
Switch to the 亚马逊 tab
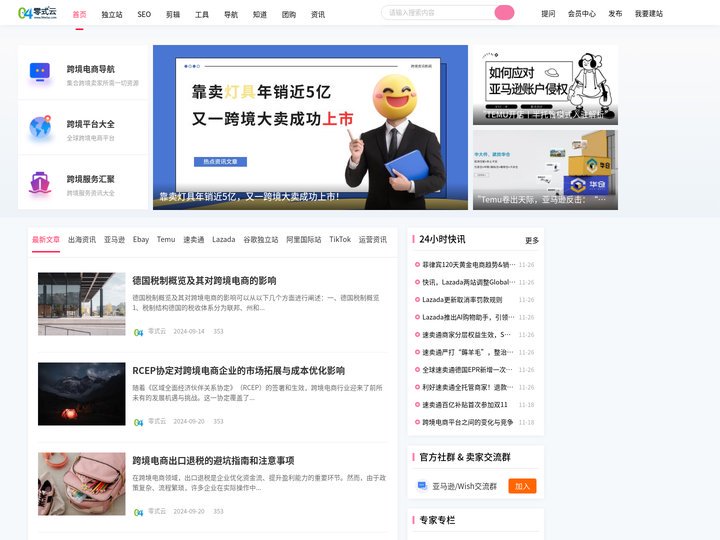click(x=114, y=240)
